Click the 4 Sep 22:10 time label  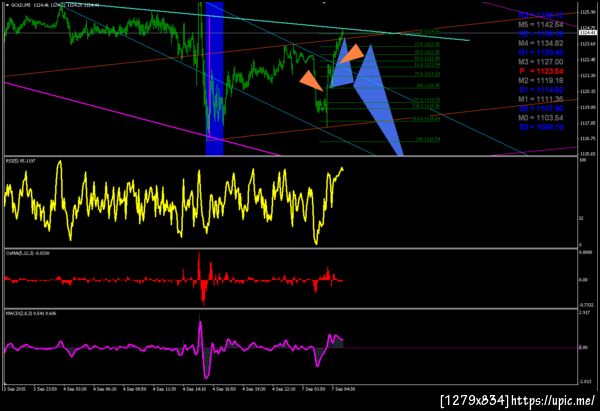coord(284,389)
